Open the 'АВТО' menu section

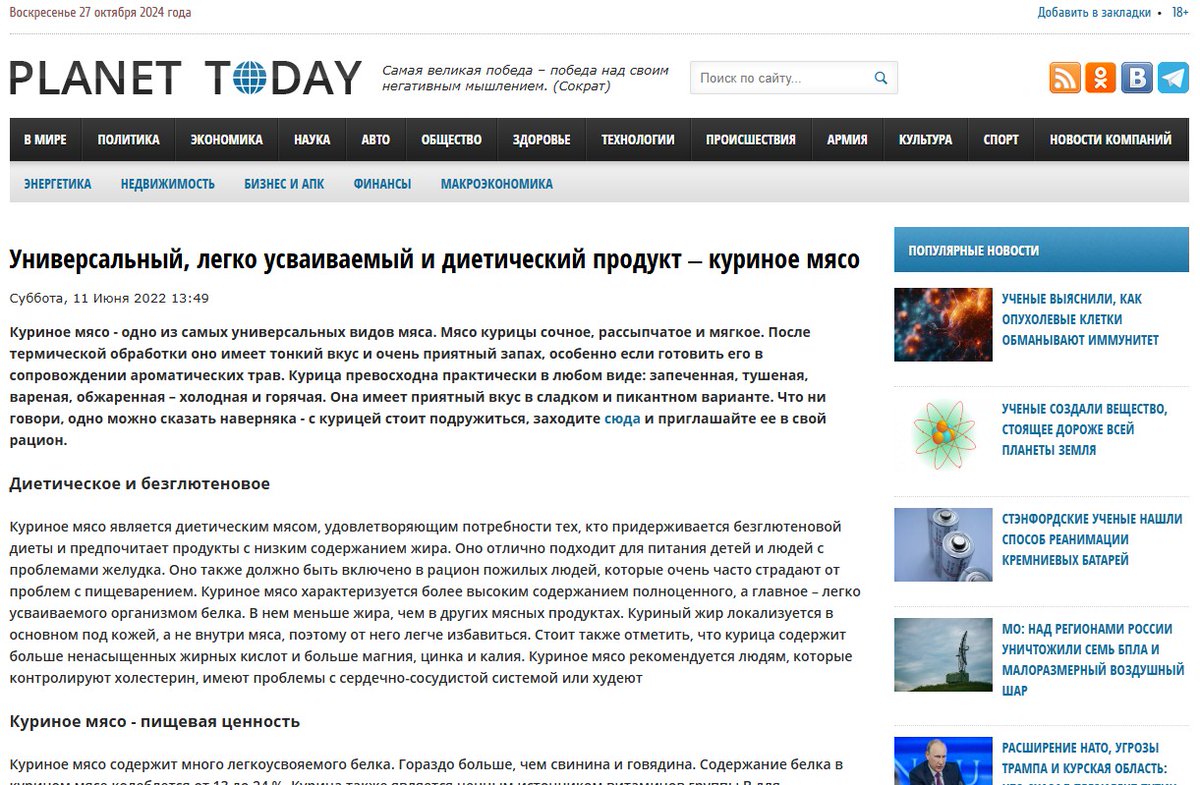pyautogui.click(x=376, y=140)
